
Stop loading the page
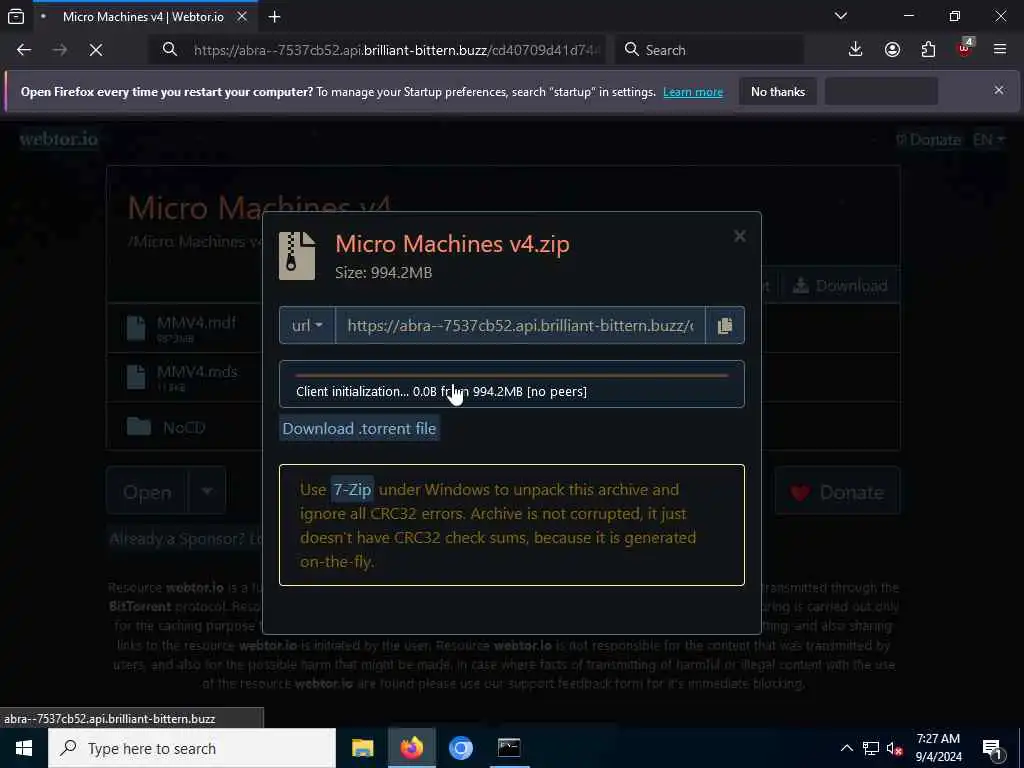96,50
